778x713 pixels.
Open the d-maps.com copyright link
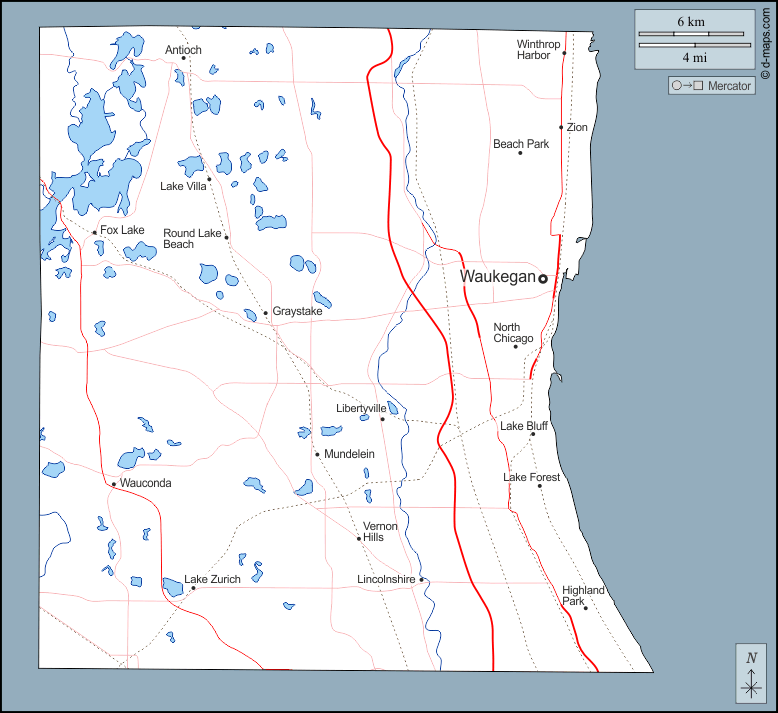click(x=765, y=43)
